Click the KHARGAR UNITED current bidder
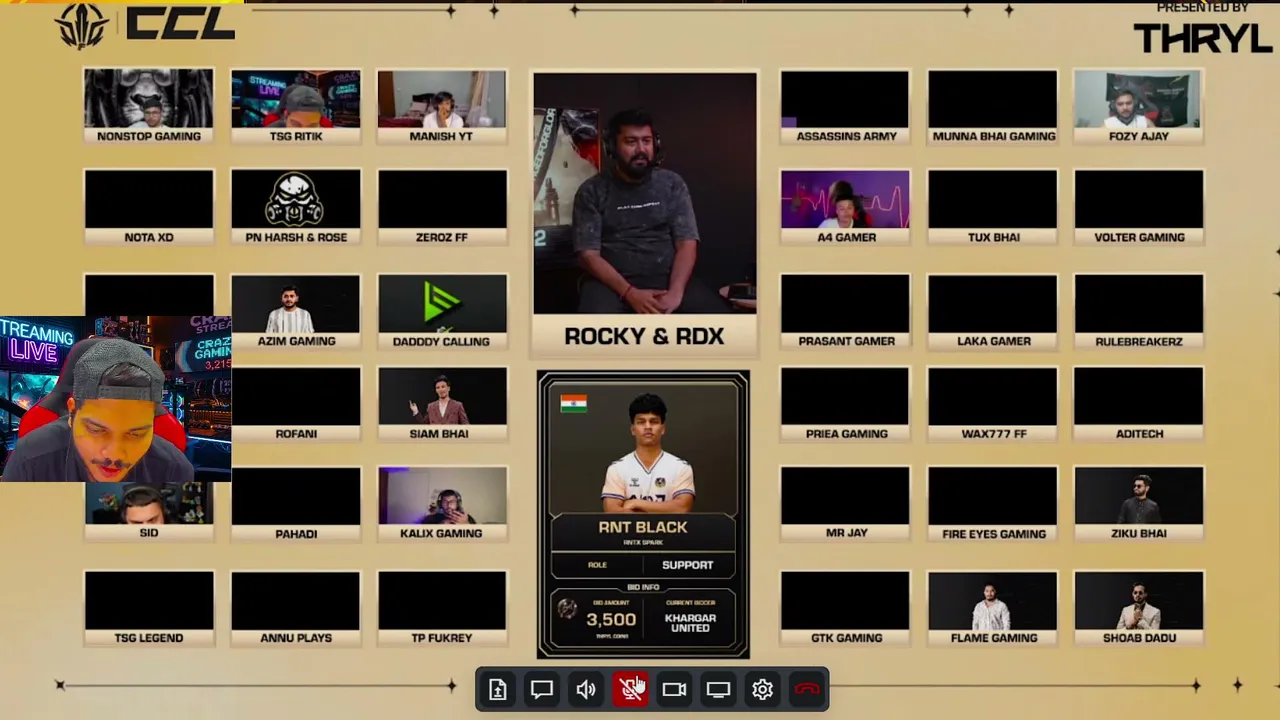Viewport: 1280px width, 720px height. point(690,623)
